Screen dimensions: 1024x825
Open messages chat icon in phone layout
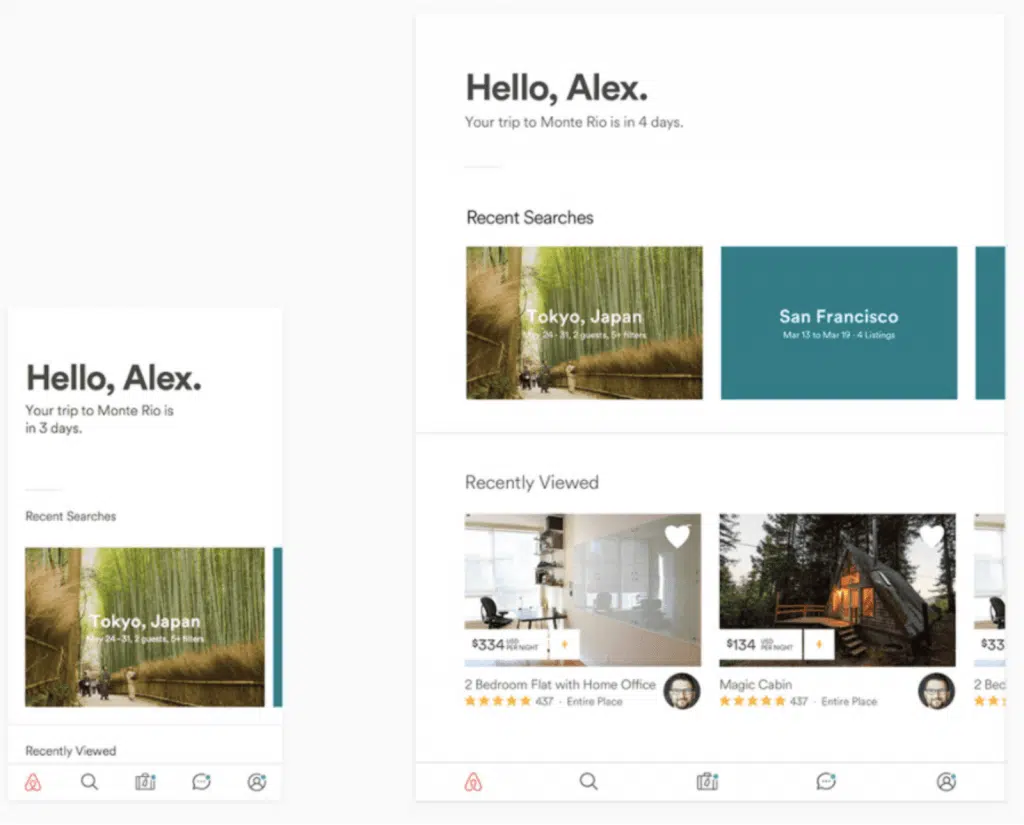coord(201,781)
